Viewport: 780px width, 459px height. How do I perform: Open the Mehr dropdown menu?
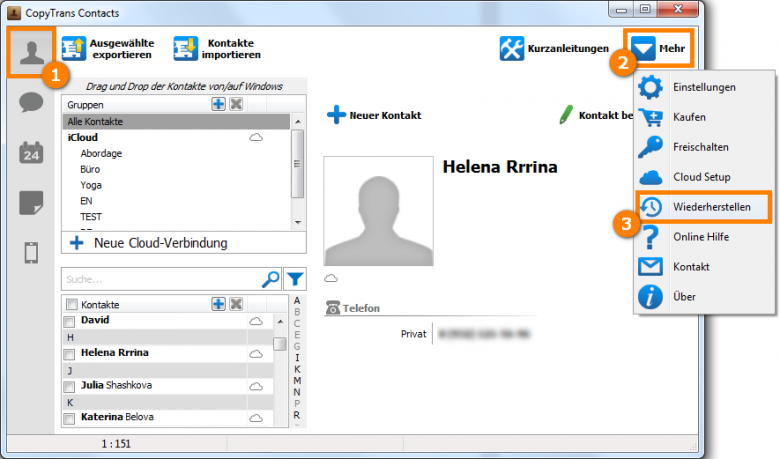pyautogui.click(x=658, y=48)
